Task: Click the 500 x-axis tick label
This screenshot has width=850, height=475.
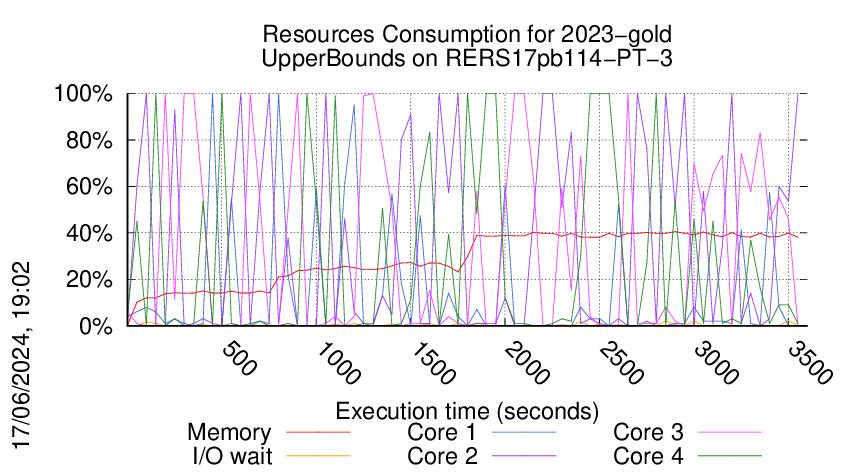Action: click(x=239, y=358)
